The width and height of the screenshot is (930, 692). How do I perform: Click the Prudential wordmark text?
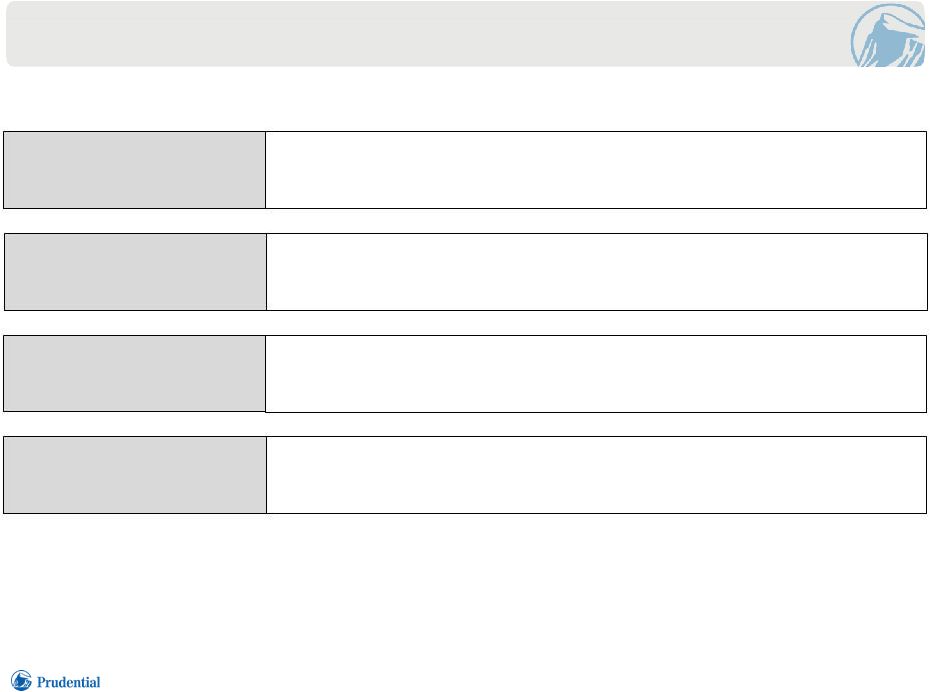tap(68, 682)
